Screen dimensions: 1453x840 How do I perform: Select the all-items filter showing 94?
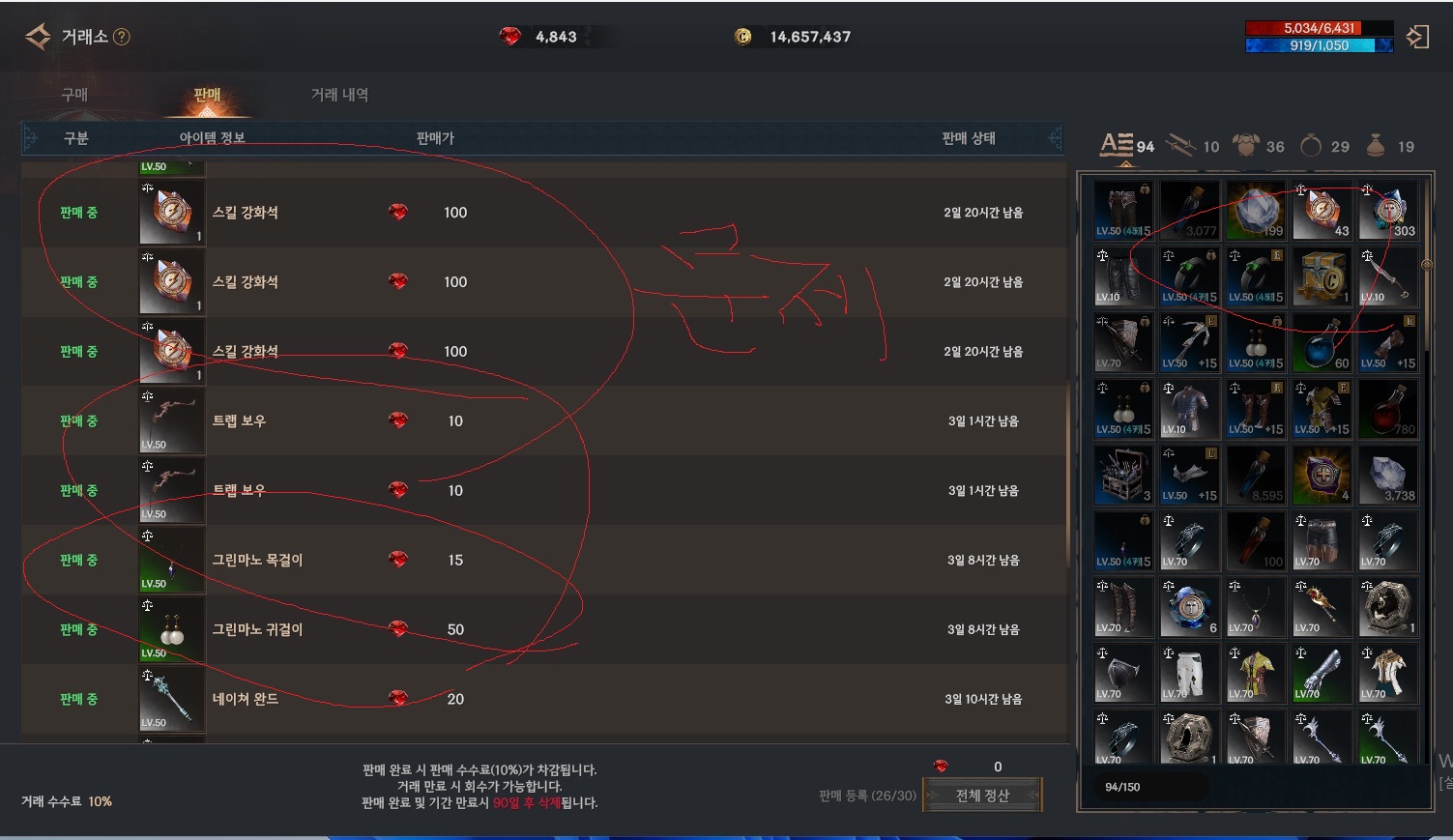coord(1126,146)
